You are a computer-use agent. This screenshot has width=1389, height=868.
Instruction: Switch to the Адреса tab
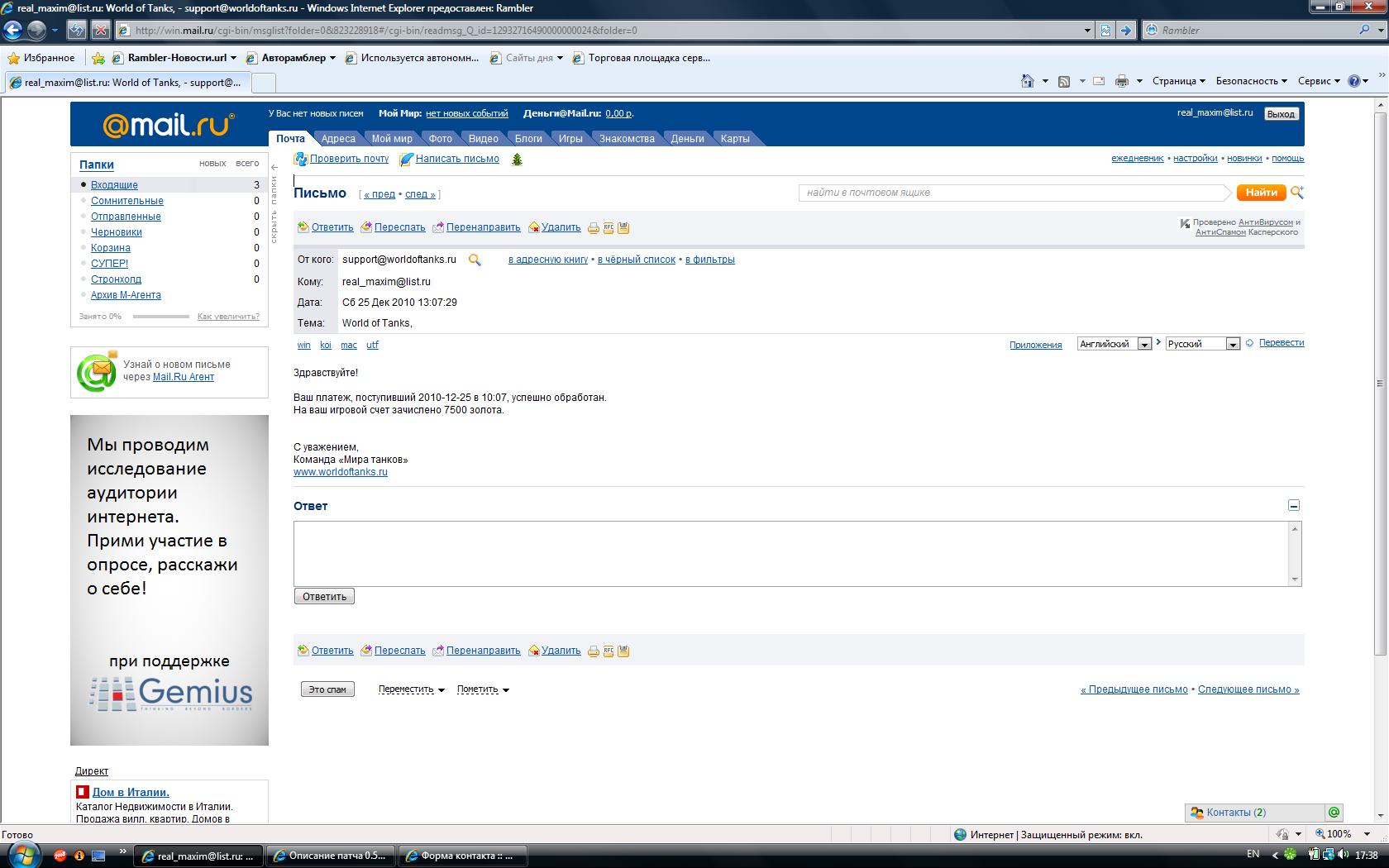tap(338, 139)
